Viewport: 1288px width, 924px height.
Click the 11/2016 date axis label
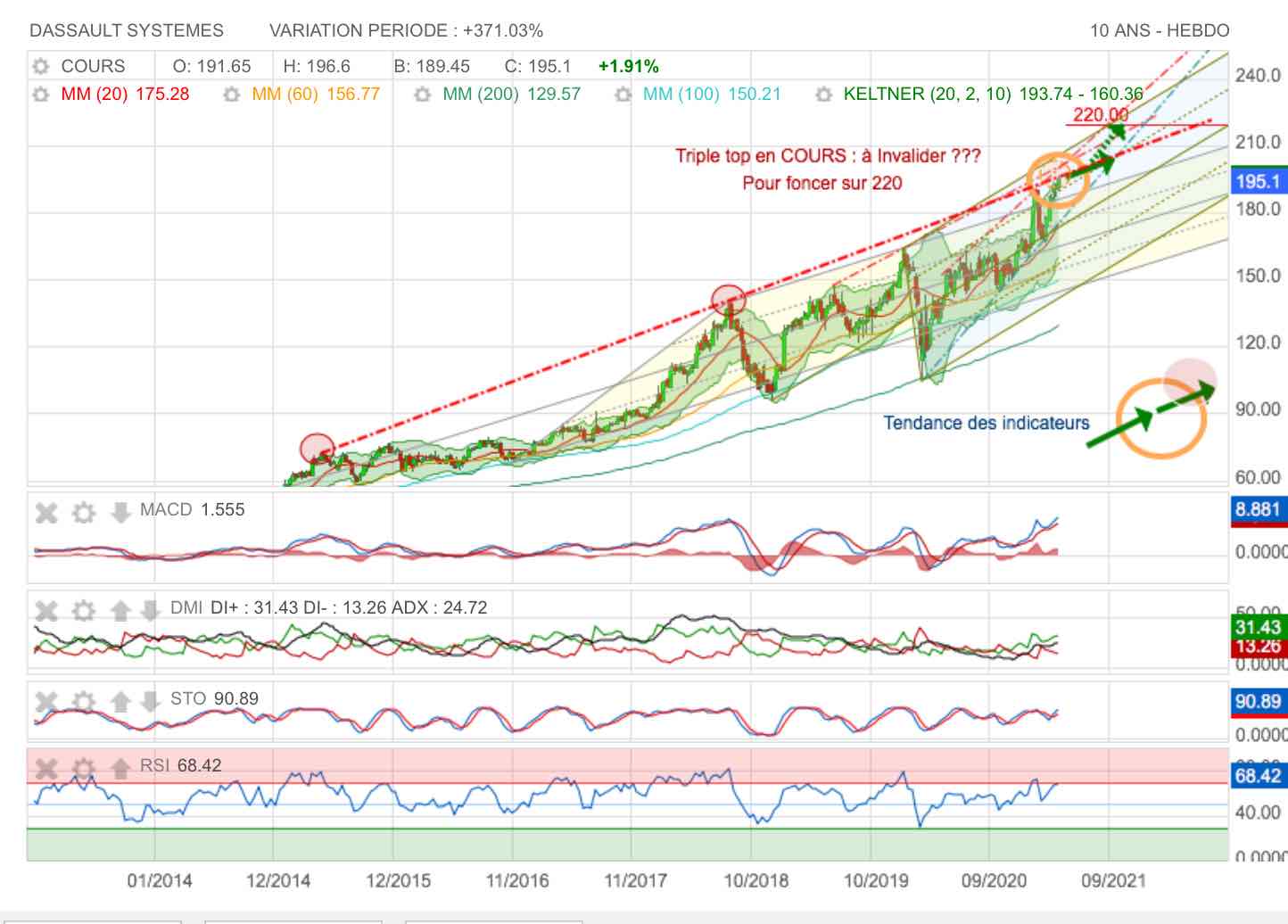[517, 881]
